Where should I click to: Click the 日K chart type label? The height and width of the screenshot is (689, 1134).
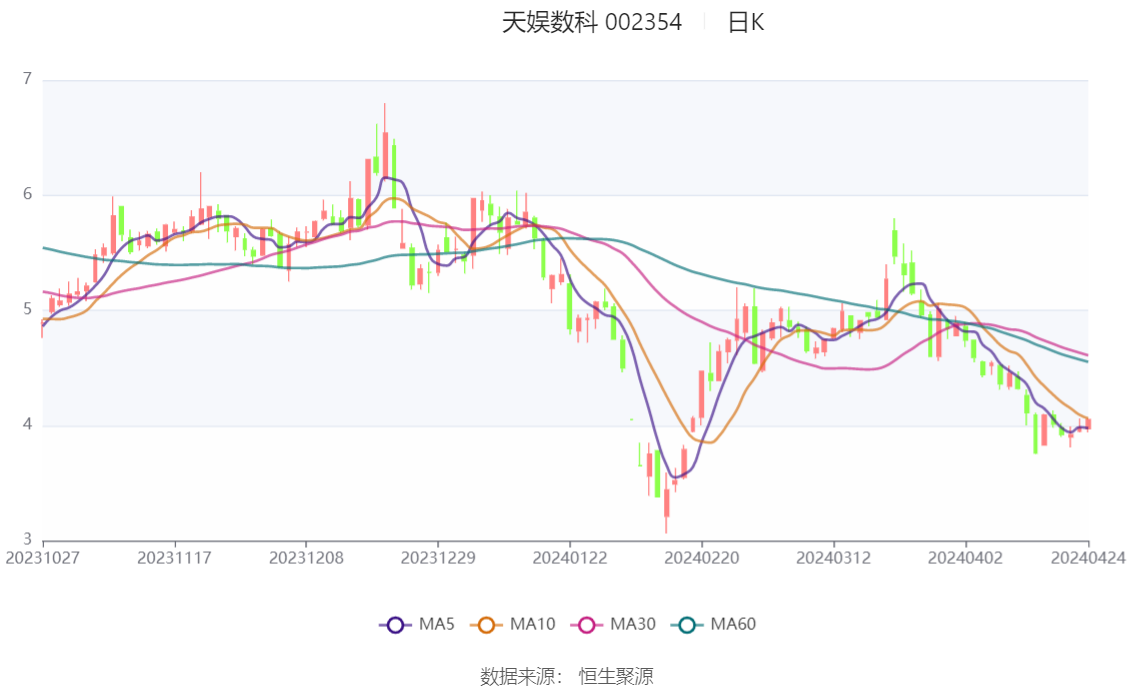pos(746,22)
